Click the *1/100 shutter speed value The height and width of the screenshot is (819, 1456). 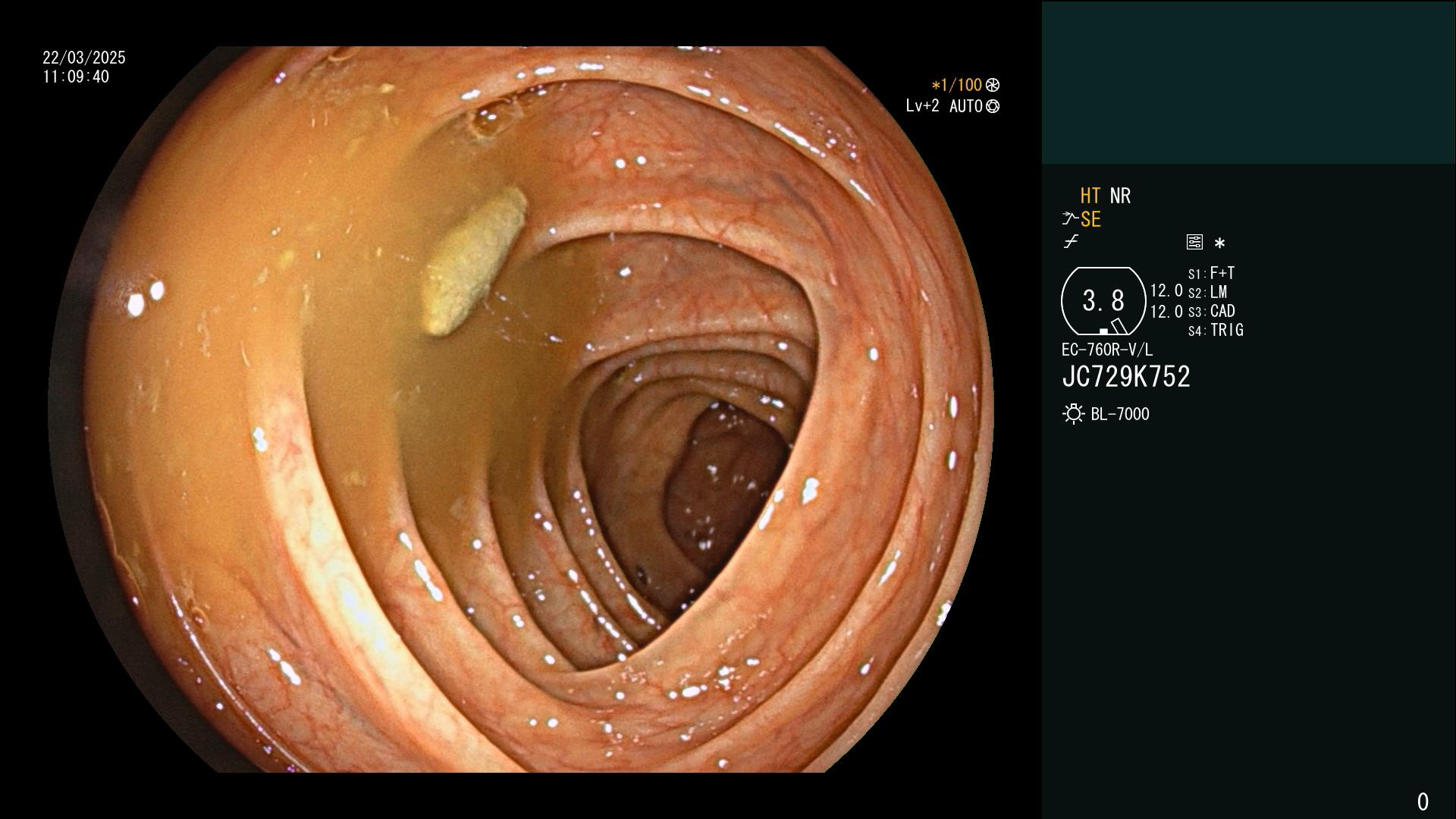pyautogui.click(x=956, y=85)
